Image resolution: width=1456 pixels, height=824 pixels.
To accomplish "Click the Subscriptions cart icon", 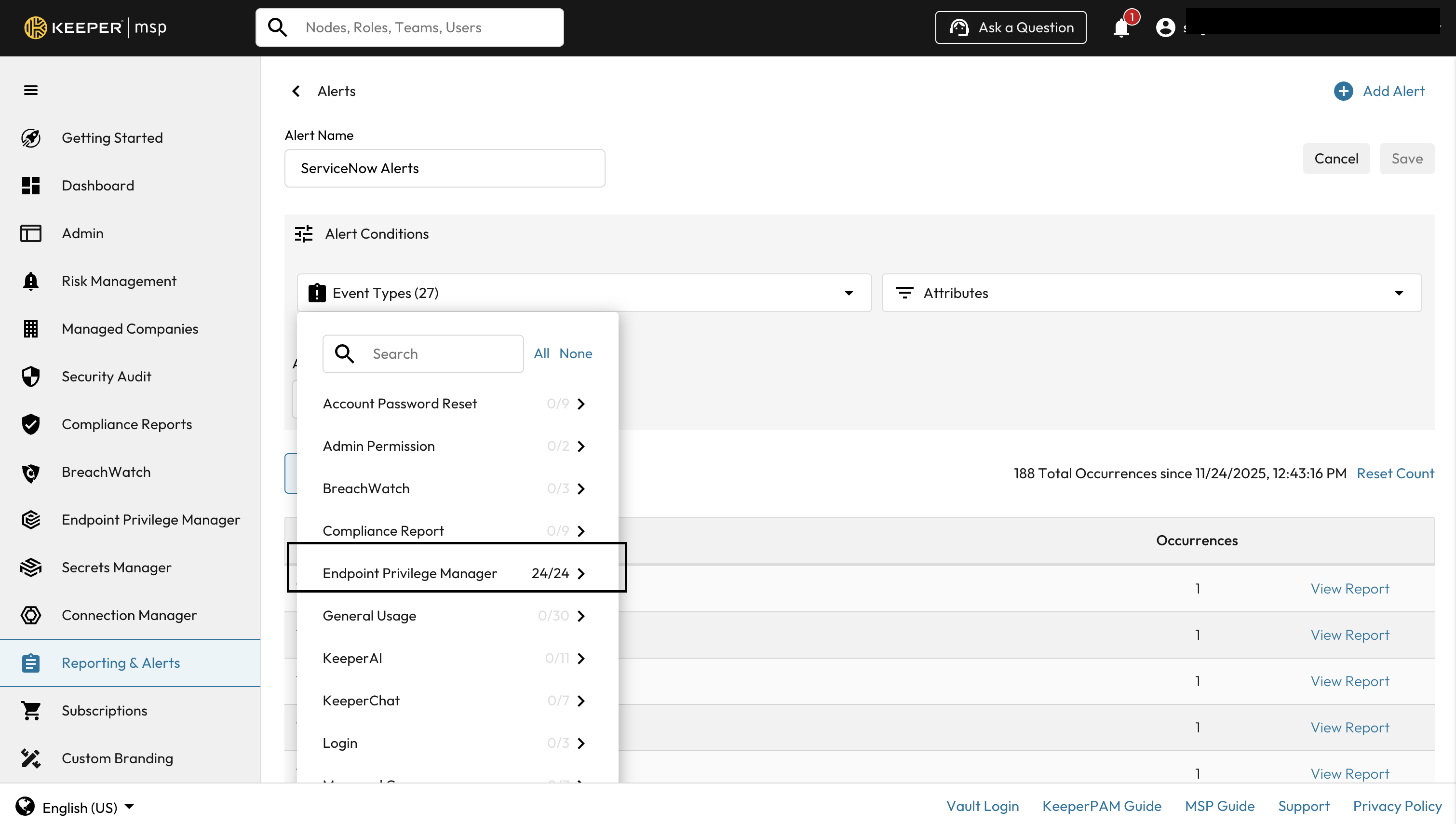I will pyautogui.click(x=30, y=711).
